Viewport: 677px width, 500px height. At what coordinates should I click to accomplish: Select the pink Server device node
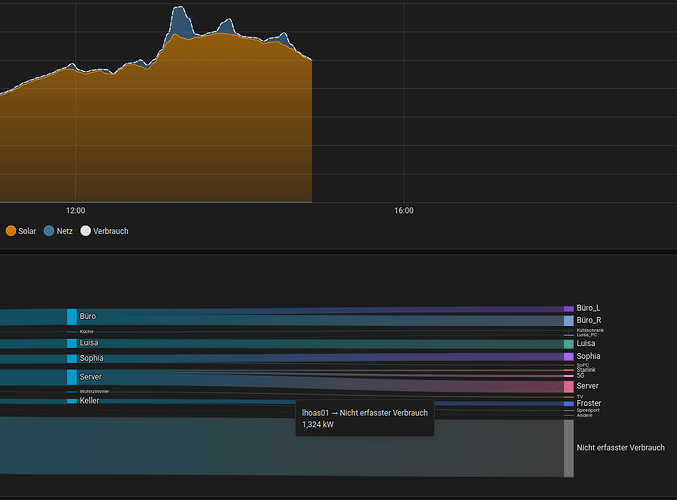tap(569, 386)
